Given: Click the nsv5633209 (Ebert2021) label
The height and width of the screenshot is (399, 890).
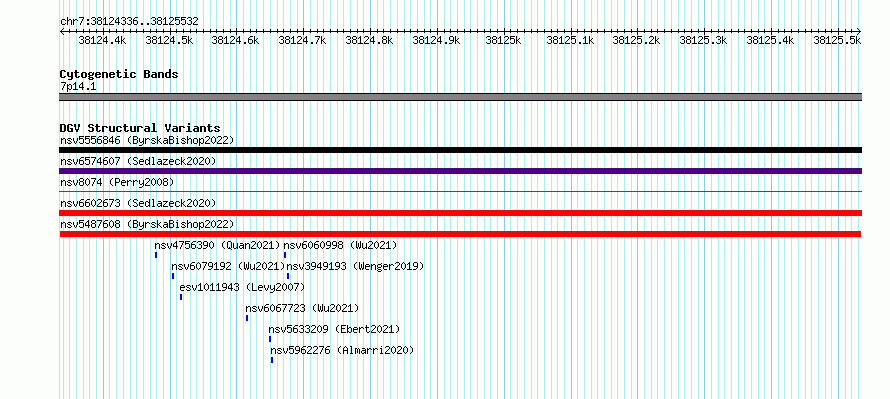Looking at the screenshot, I should 334,329.
